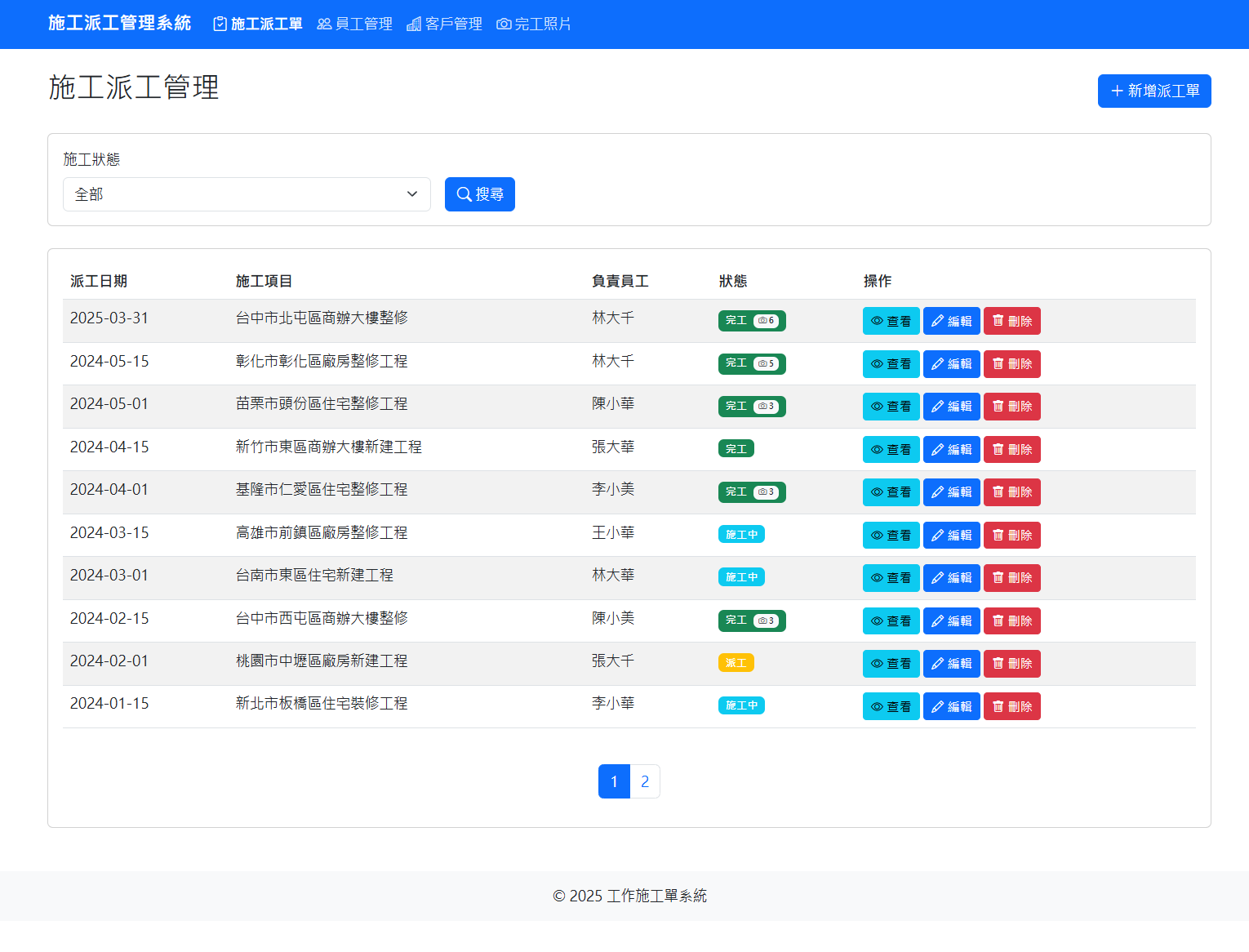The width and height of the screenshot is (1249, 952).
Task: Click the camera badge showing 6 photos
Action: click(x=764, y=320)
